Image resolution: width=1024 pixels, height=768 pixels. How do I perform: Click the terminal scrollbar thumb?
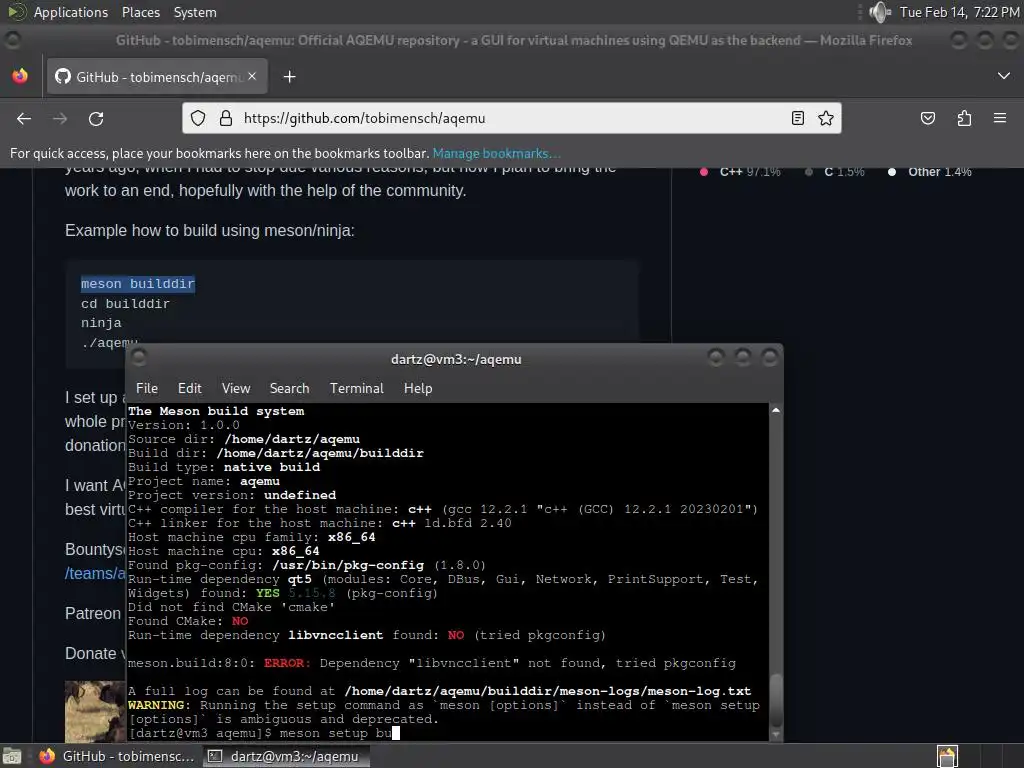[776, 700]
